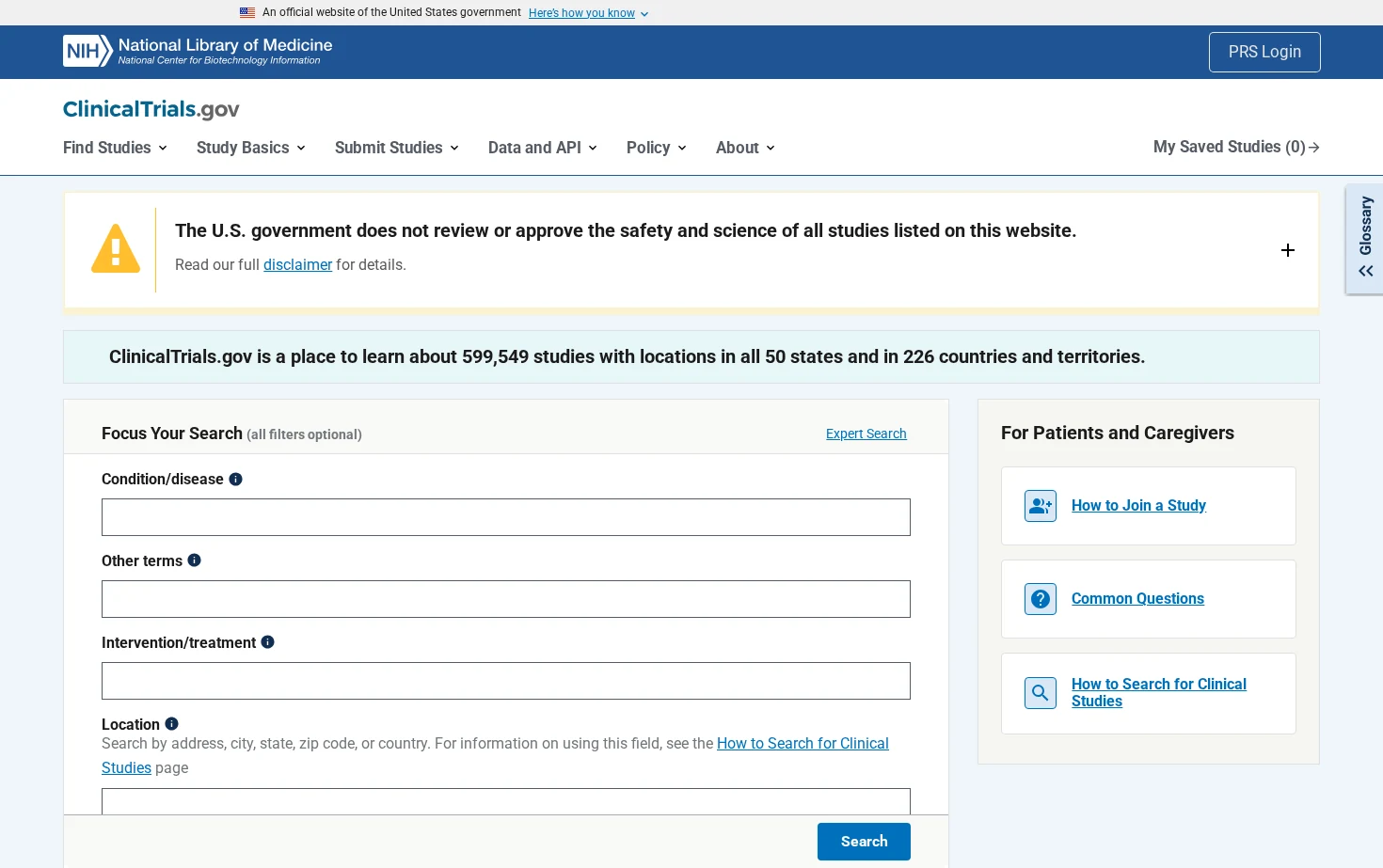Open the Common Questions link
1383x868 pixels.
click(1137, 599)
